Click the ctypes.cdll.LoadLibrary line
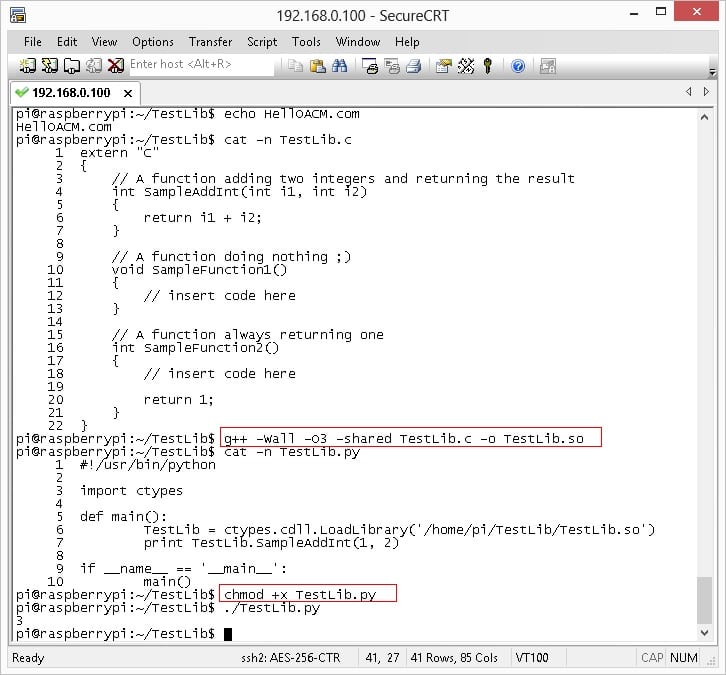Viewport: 726px width, 675px height. pyautogui.click(x=399, y=530)
